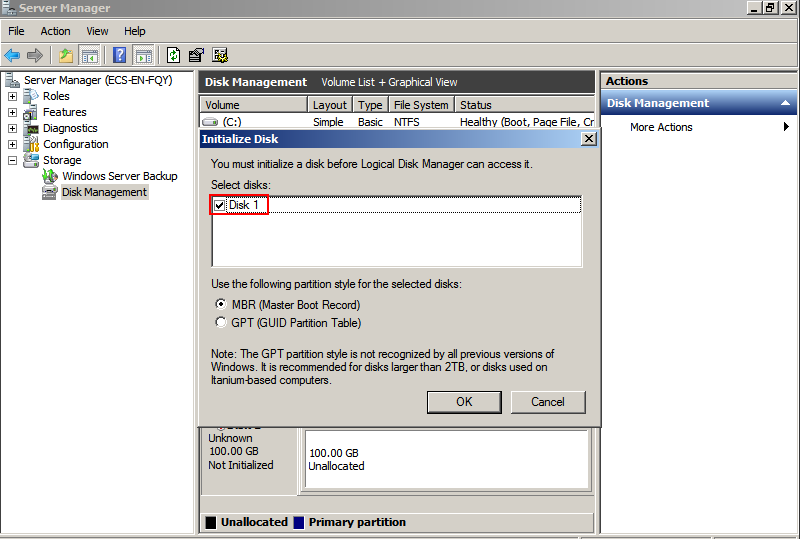Click Simple layout cell of C: row

click(x=328, y=122)
